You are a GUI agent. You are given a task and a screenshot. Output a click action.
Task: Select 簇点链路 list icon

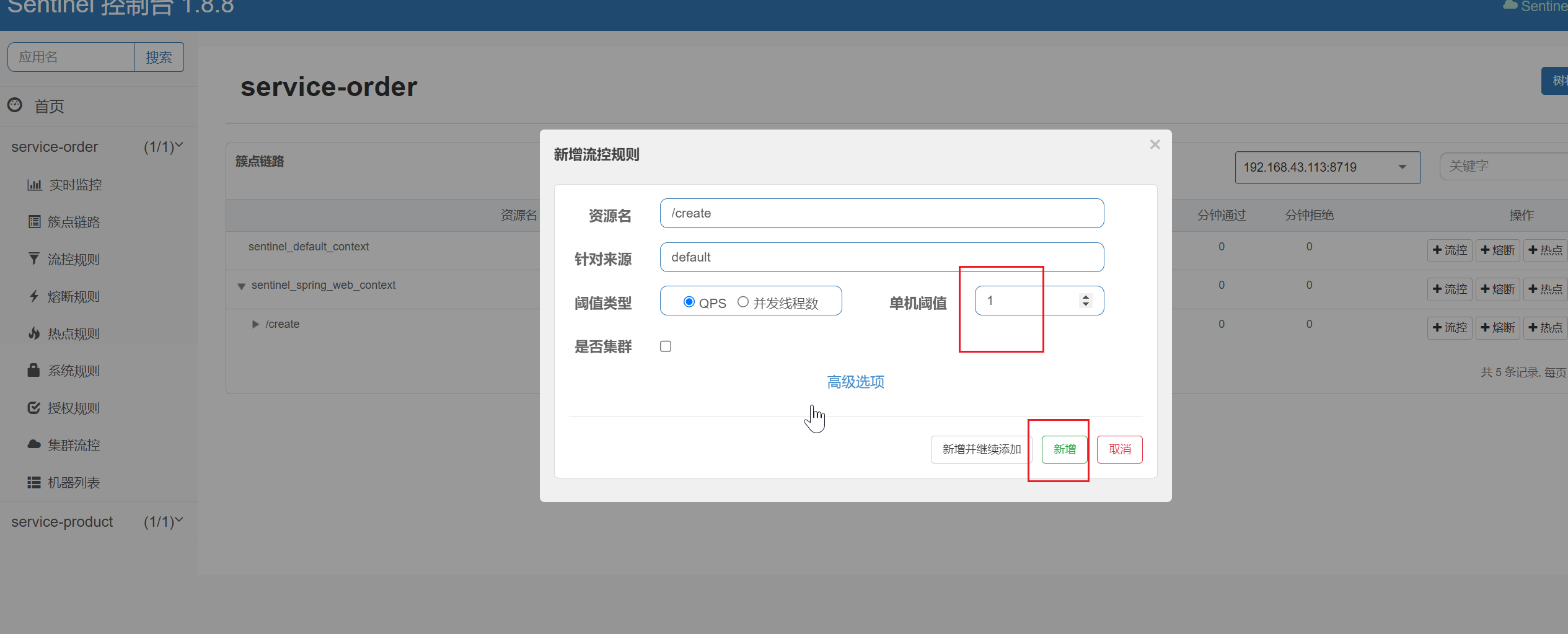pyautogui.click(x=35, y=222)
